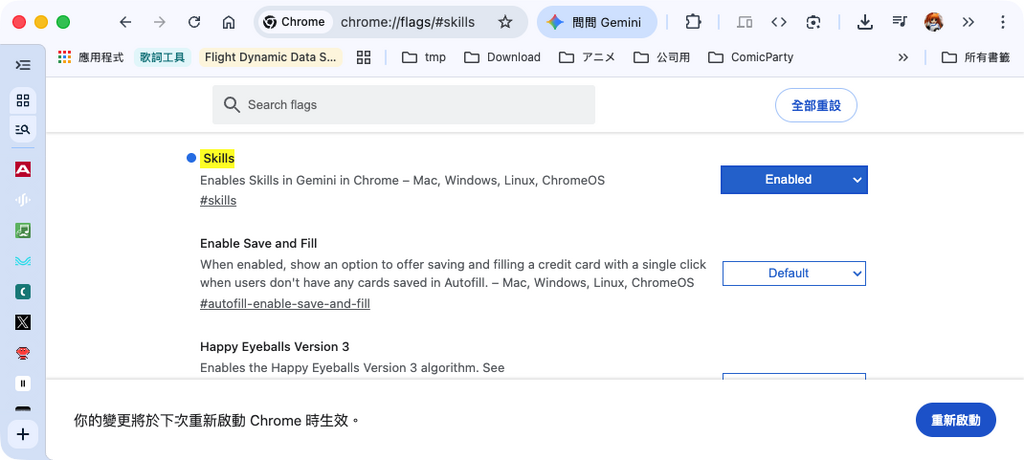Follow the #skills anchor link
The width and height of the screenshot is (1024, 460).
[x=218, y=201]
